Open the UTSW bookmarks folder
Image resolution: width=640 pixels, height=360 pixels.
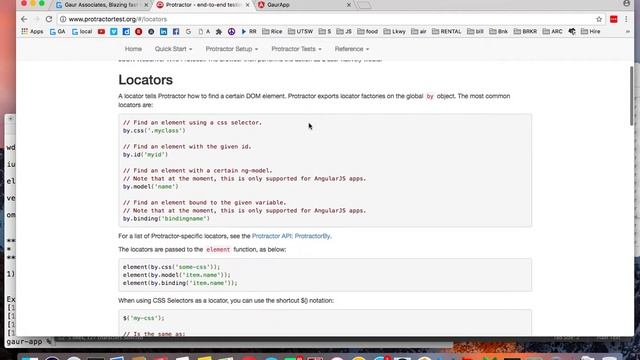tap(300, 31)
